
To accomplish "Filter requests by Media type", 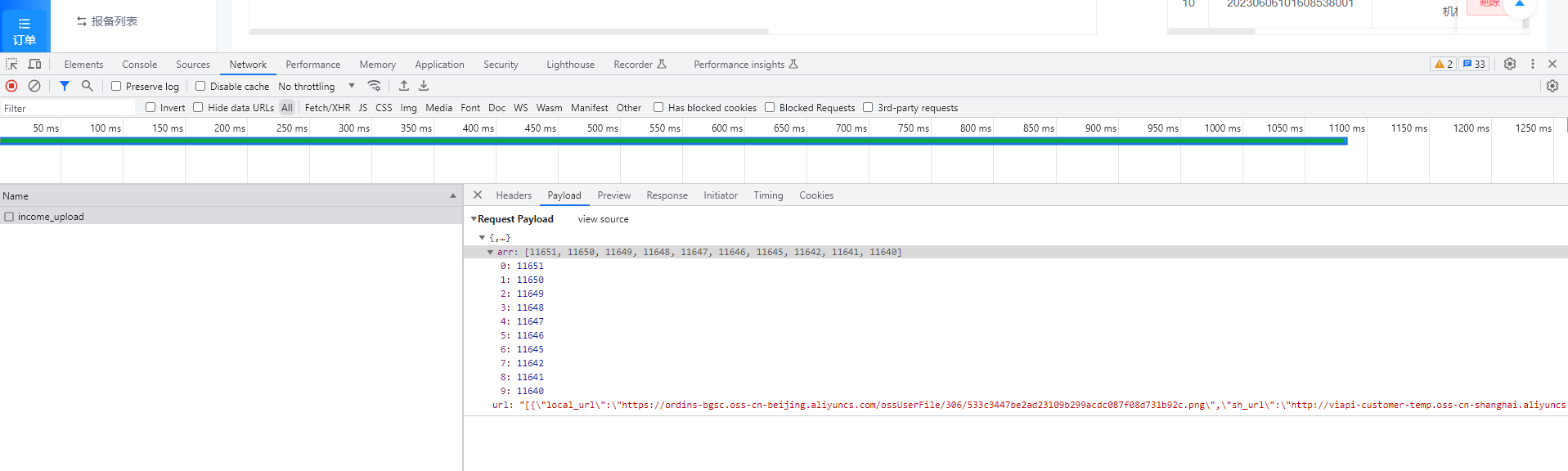I will [x=438, y=107].
